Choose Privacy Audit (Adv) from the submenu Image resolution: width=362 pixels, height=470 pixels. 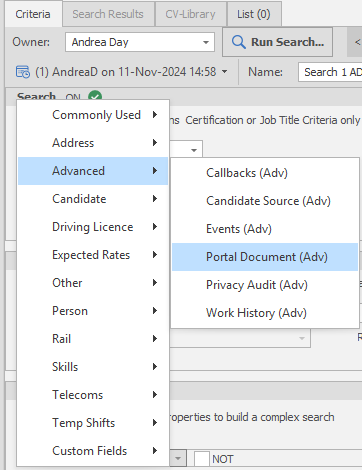[265, 285]
